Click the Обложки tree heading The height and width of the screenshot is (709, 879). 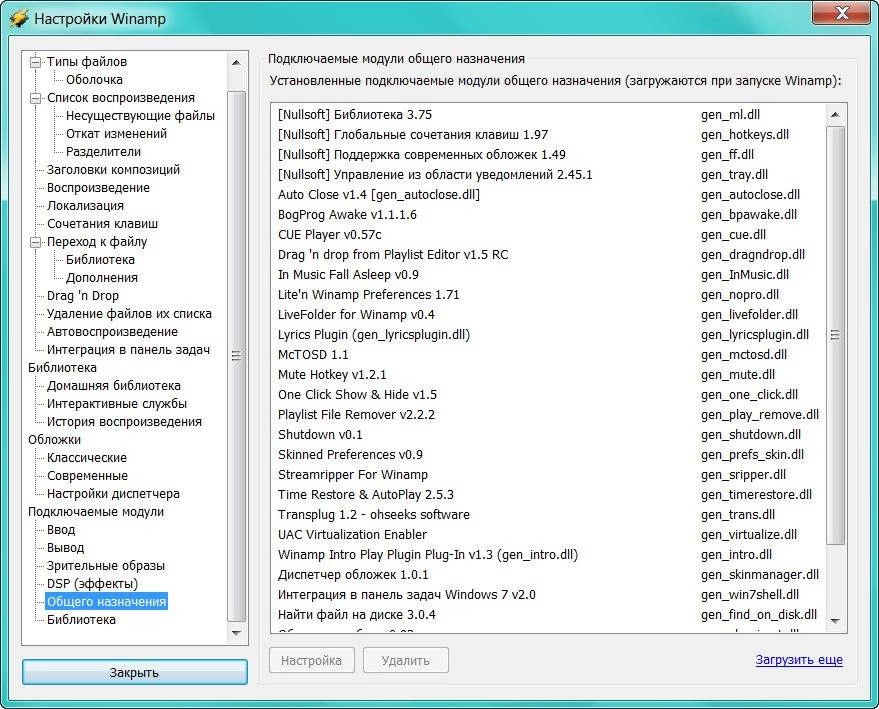pyautogui.click(x=54, y=439)
